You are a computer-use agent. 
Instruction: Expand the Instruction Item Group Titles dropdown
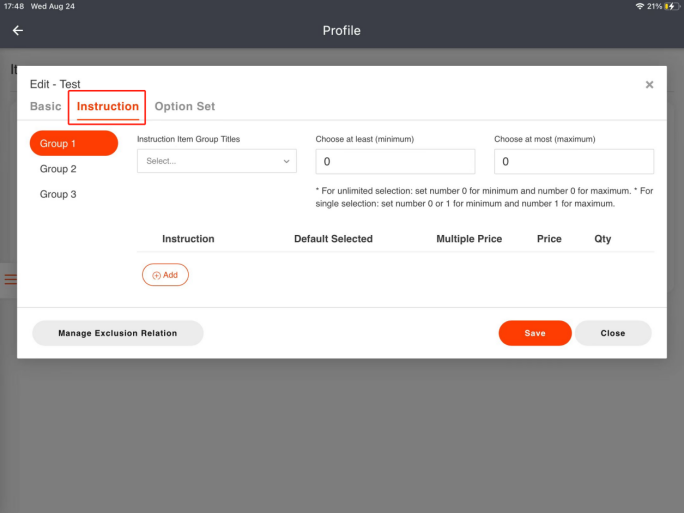[217, 161]
